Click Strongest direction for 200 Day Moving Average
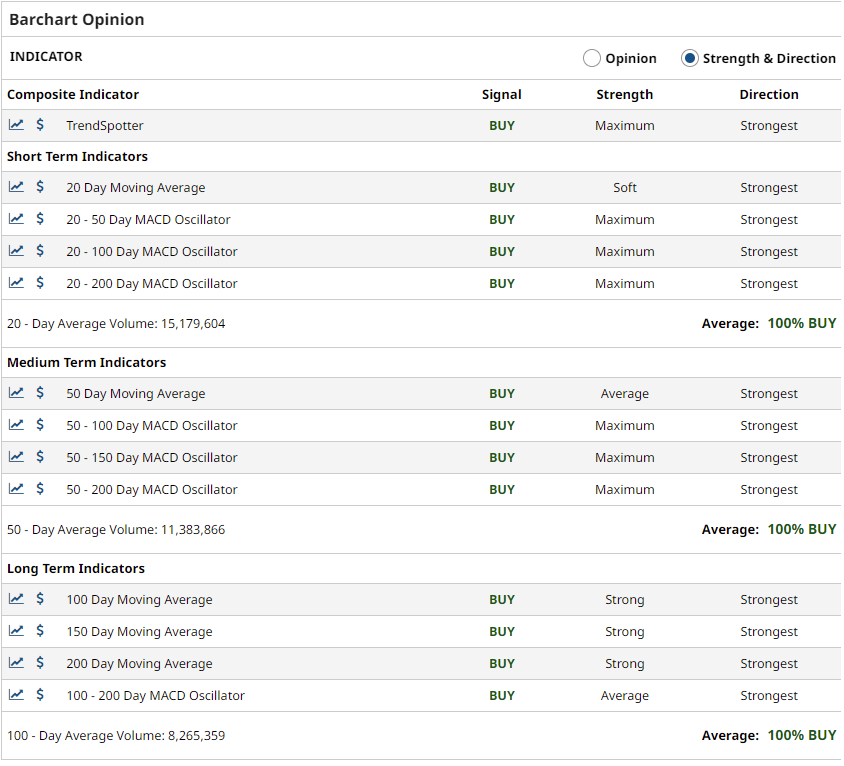The height and width of the screenshot is (766, 844). pos(769,664)
